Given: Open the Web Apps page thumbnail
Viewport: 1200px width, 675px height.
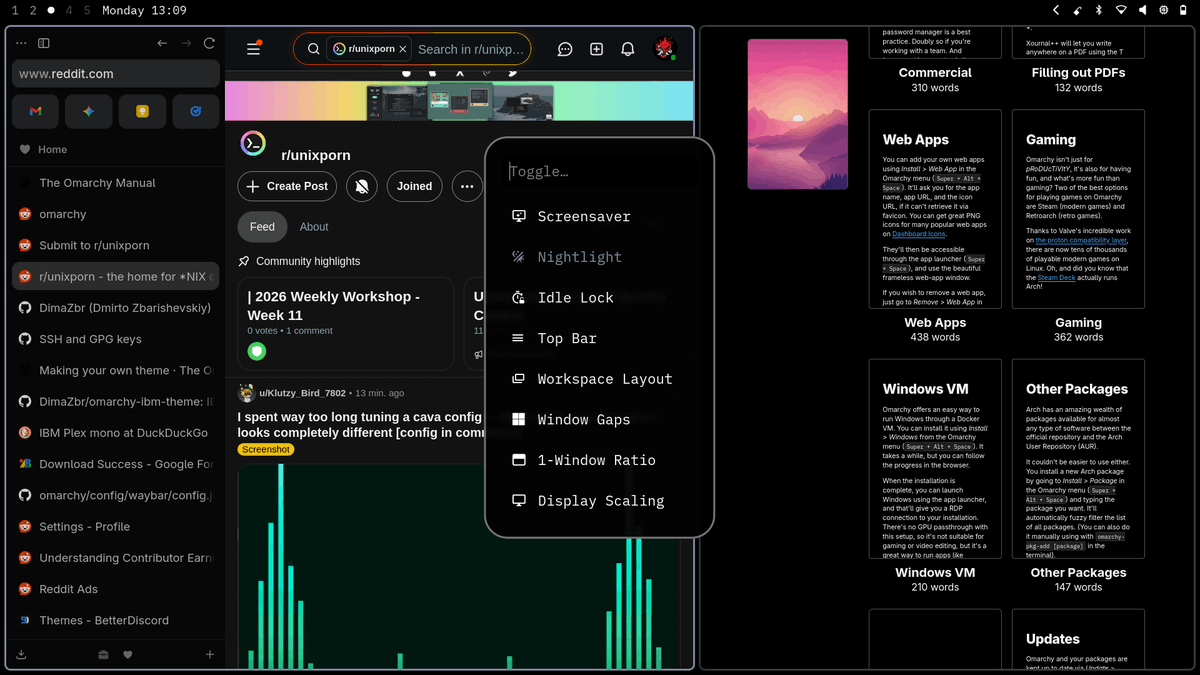Looking at the screenshot, I should pos(935,209).
